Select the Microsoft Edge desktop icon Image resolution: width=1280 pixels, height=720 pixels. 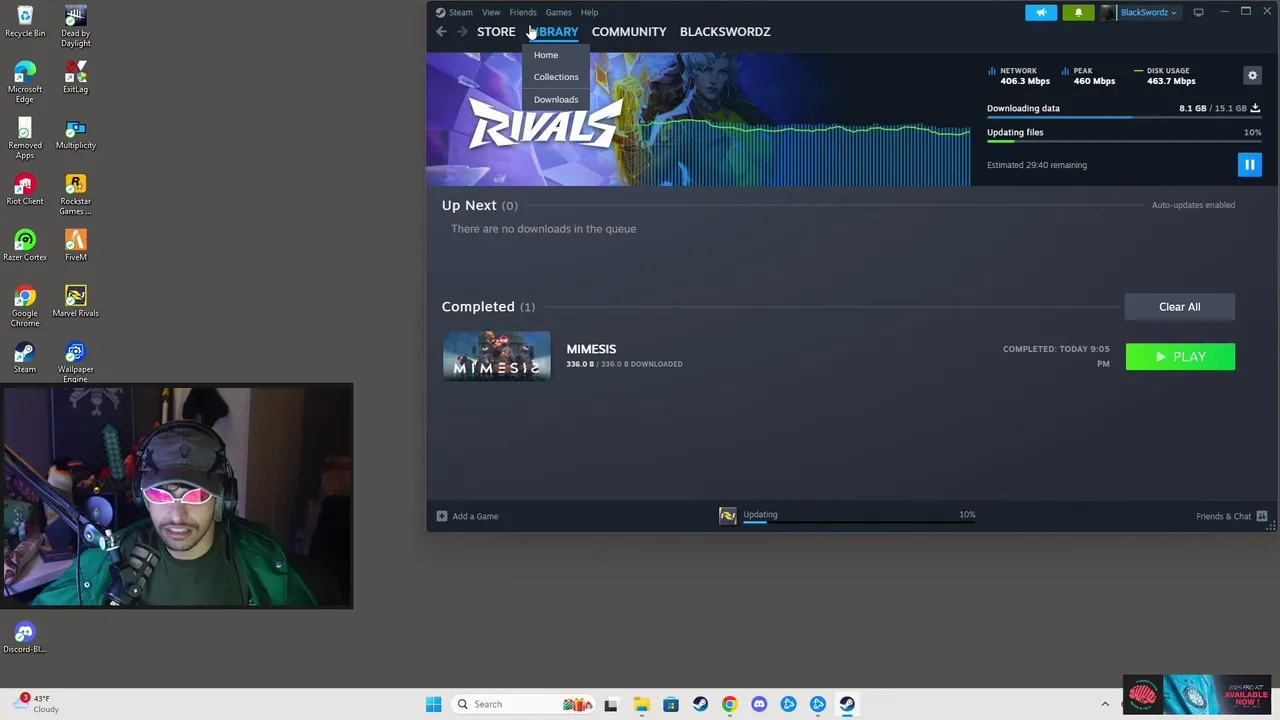(x=25, y=82)
